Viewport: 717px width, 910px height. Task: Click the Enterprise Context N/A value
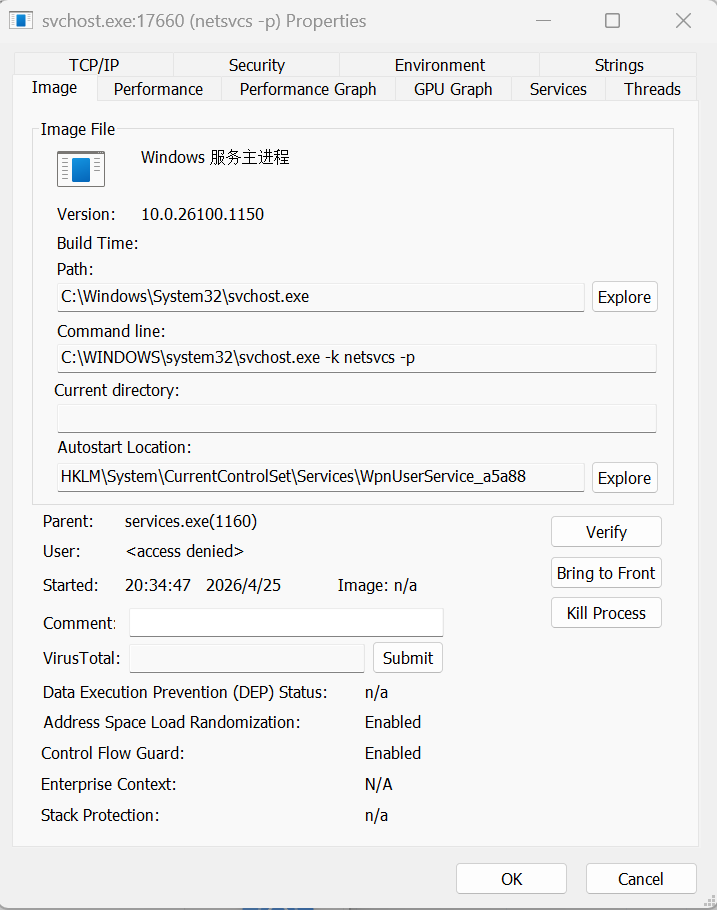click(x=379, y=784)
